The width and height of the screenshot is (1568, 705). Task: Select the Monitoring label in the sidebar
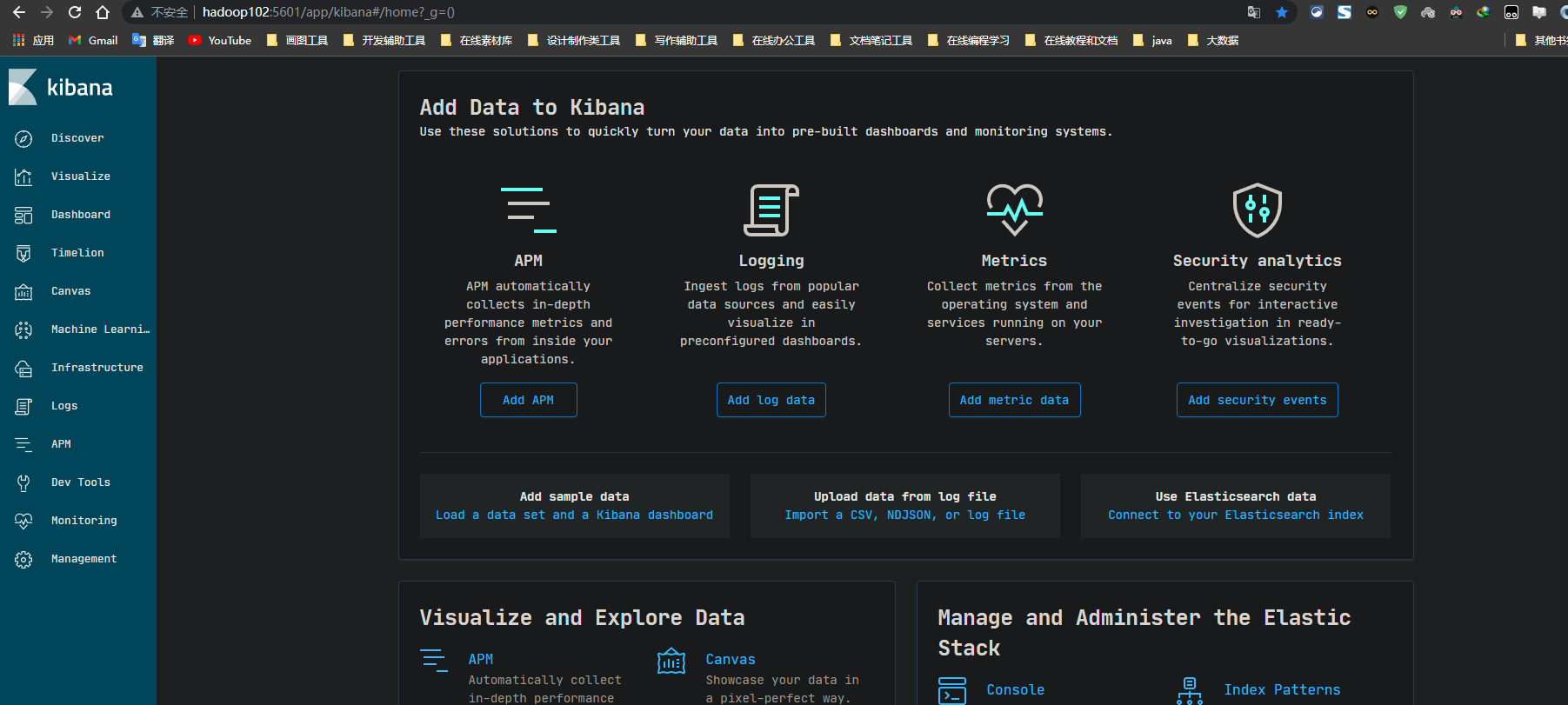(x=84, y=521)
